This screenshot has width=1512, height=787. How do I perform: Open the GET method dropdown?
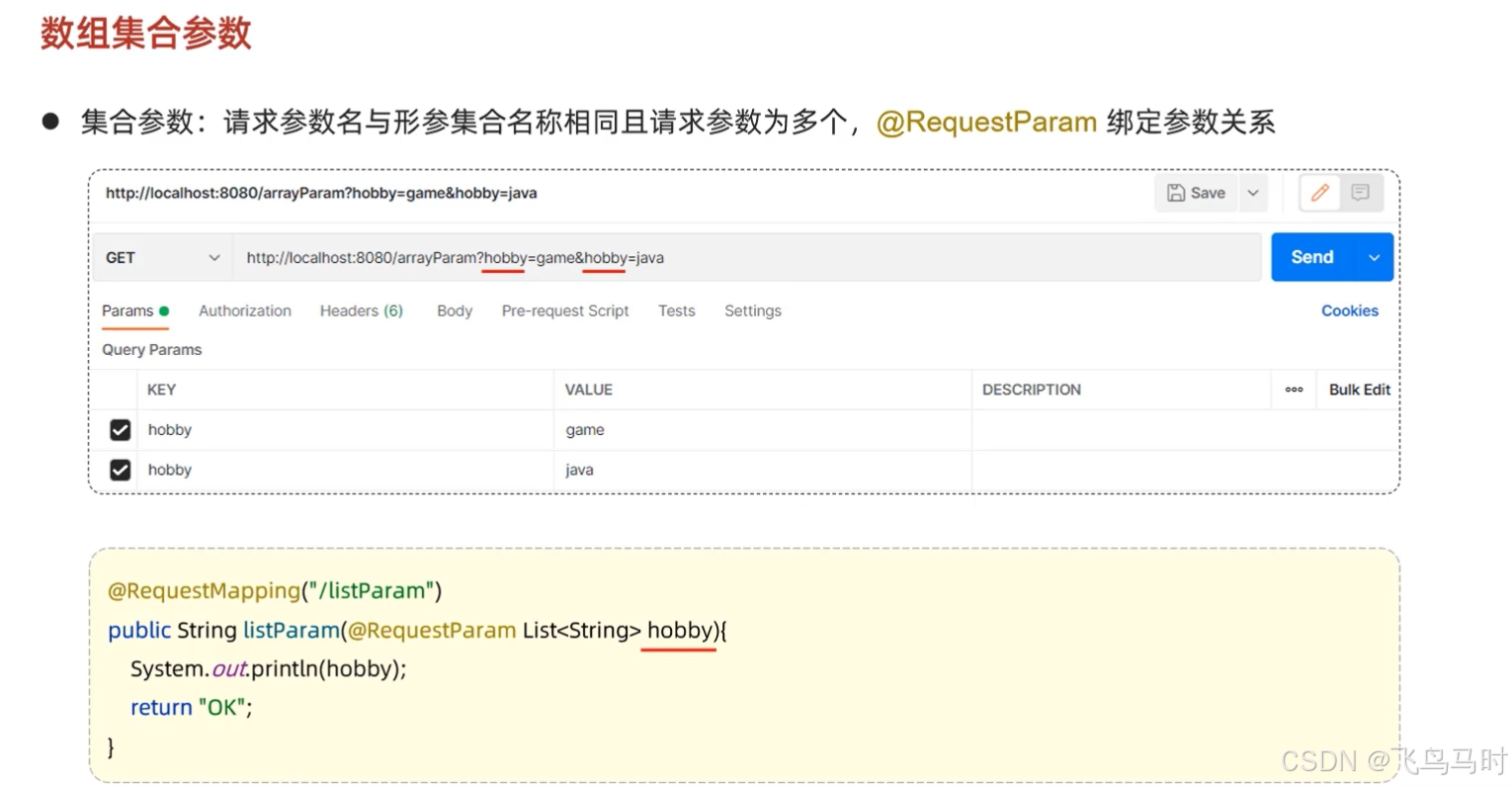162,258
